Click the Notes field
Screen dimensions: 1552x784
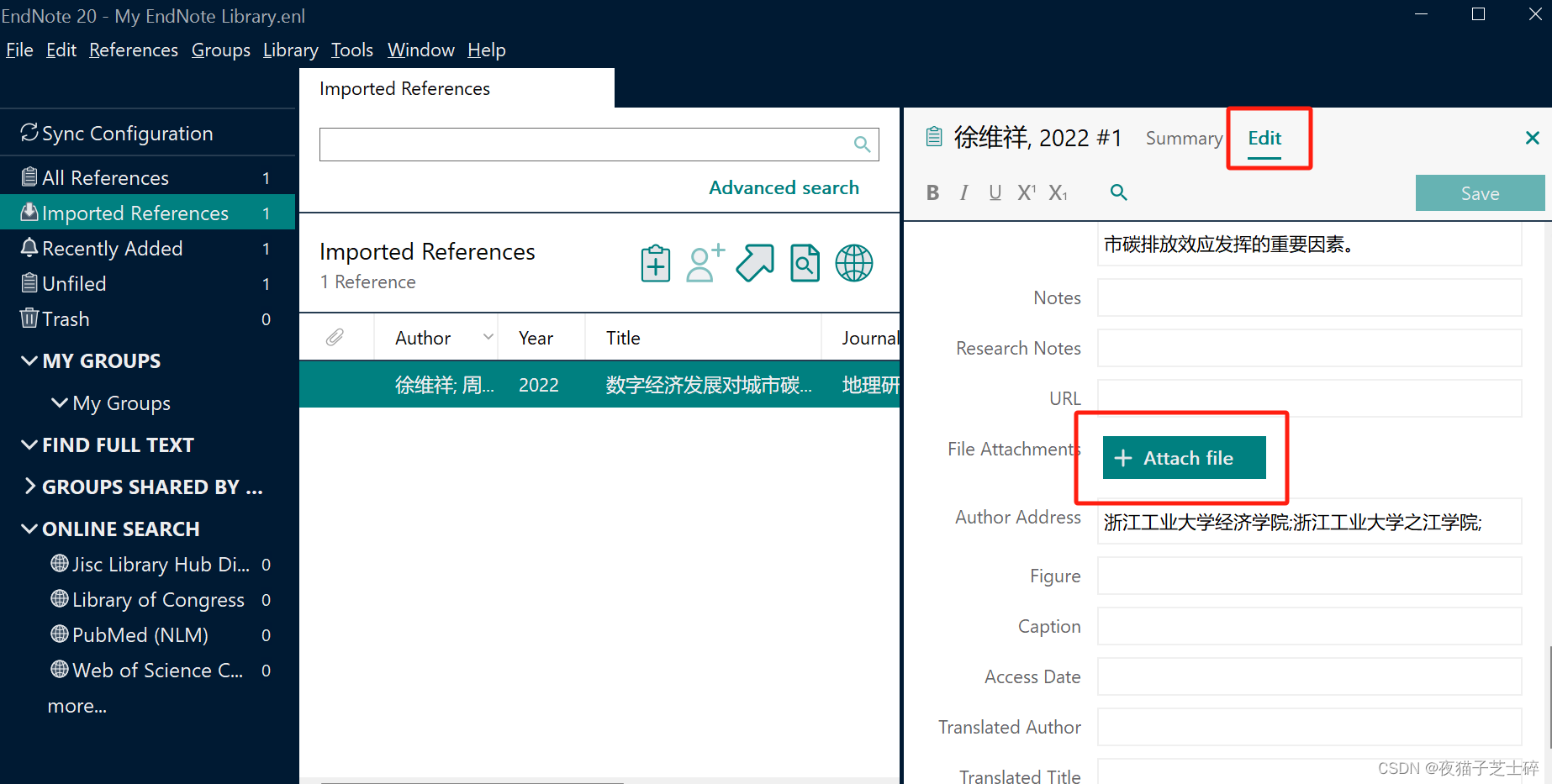tap(1309, 297)
